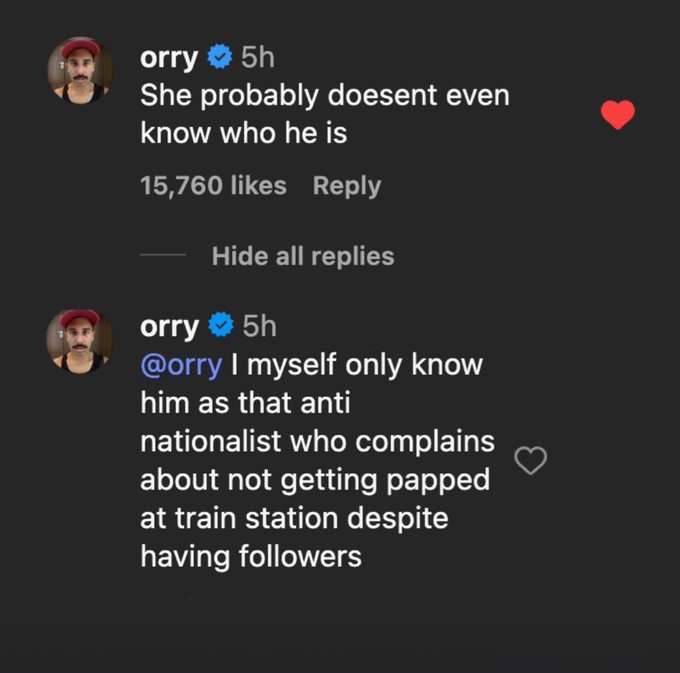Image resolution: width=680 pixels, height=673 pixels.
Task: Click the 5h timestamp on the reply
Action: pyautogui.click(x=257, y=326)
